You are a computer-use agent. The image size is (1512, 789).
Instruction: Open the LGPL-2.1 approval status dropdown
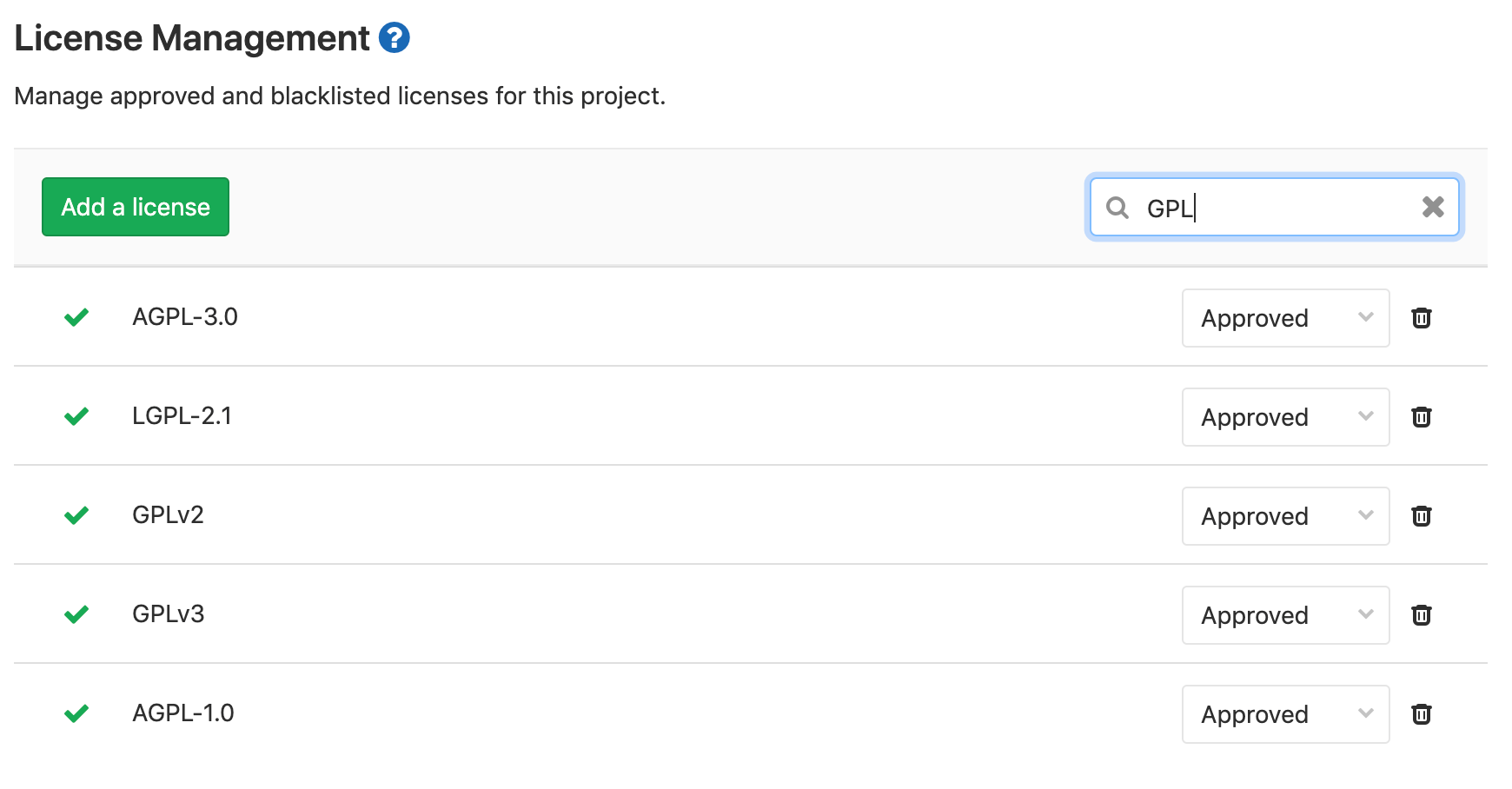coord(1285,417)
